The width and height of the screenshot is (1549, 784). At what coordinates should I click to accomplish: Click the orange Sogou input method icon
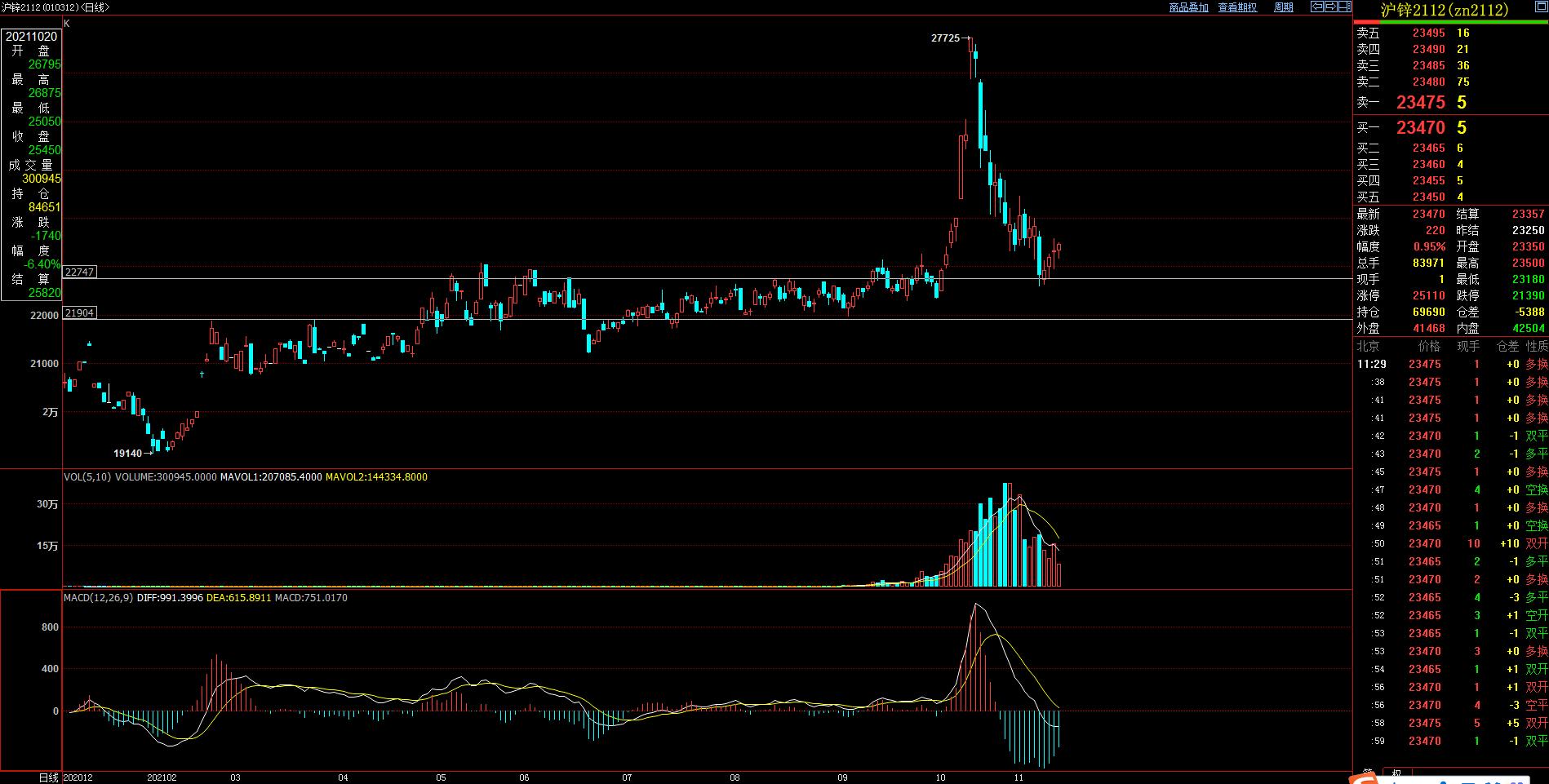1363,778
